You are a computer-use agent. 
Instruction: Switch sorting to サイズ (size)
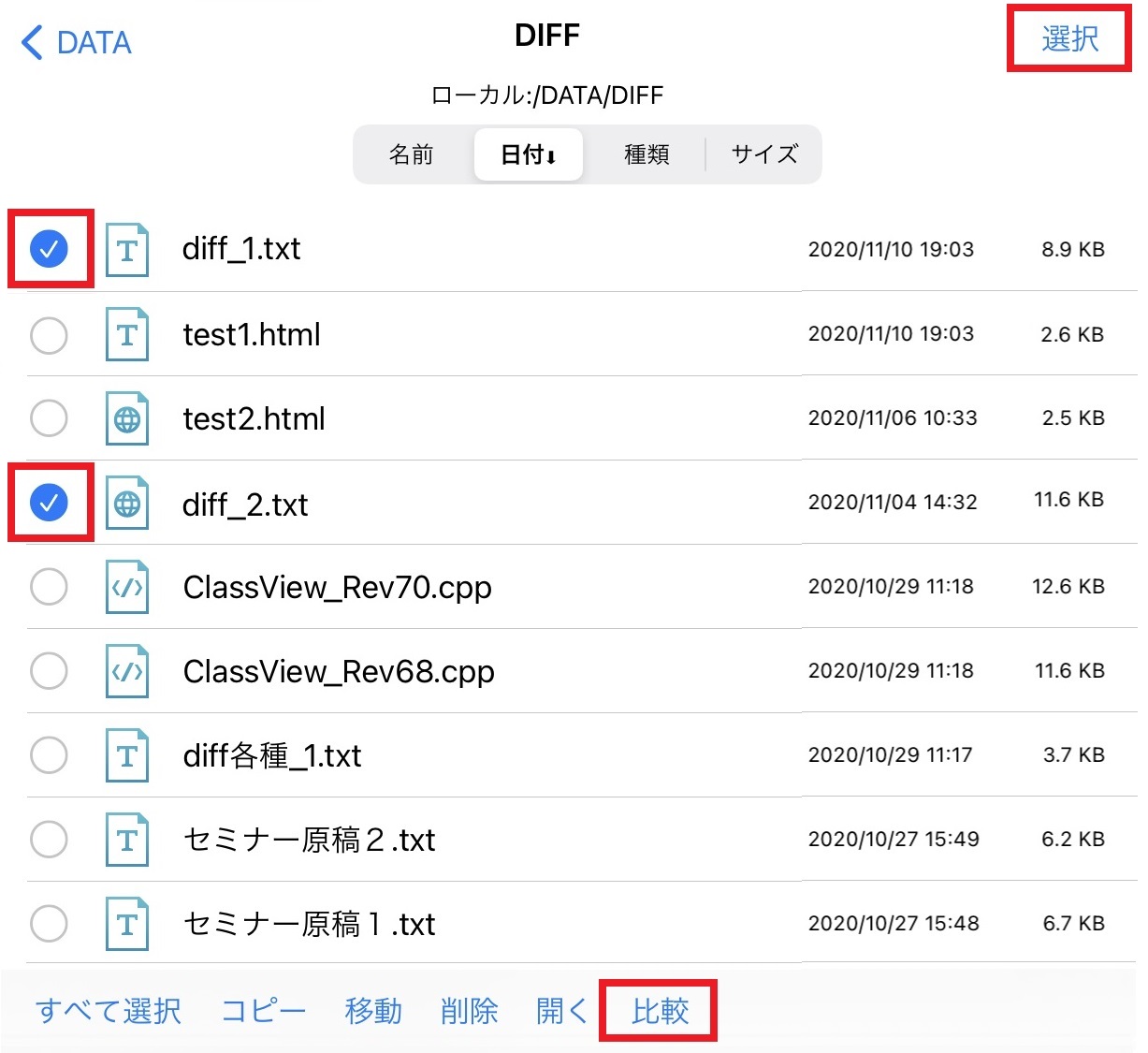(764, 154)
